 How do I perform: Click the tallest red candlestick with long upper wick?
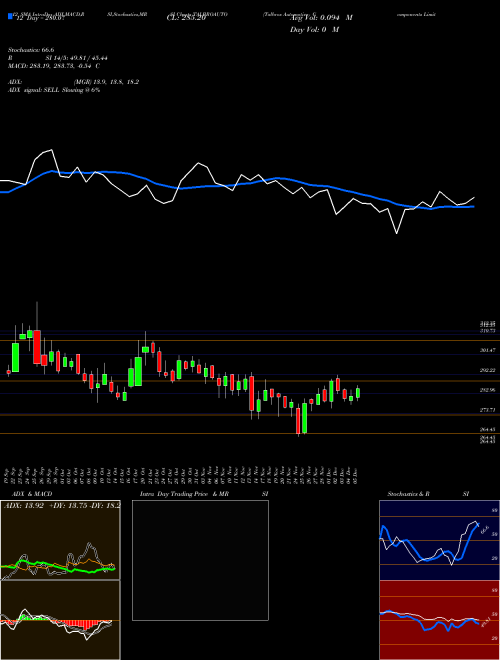tap(37, 347)
